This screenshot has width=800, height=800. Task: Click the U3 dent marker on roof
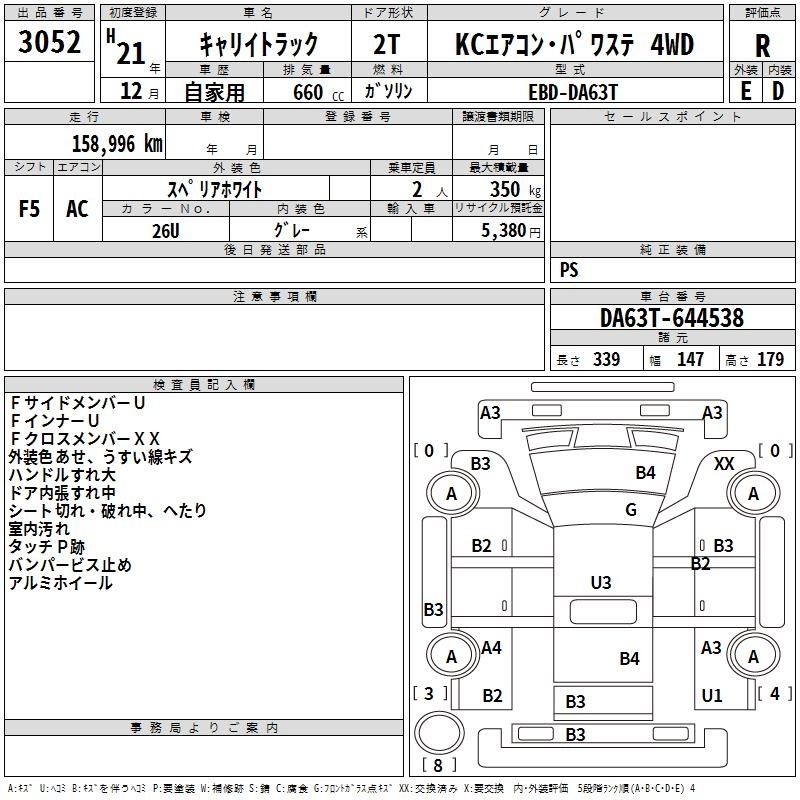[x=601, y=582]
